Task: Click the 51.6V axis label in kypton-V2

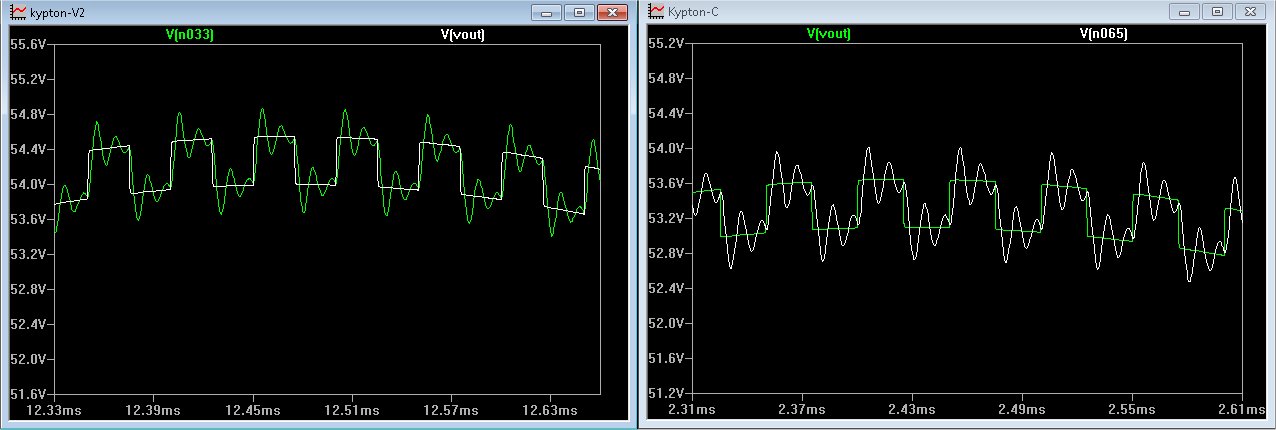Action: point(28,395)
